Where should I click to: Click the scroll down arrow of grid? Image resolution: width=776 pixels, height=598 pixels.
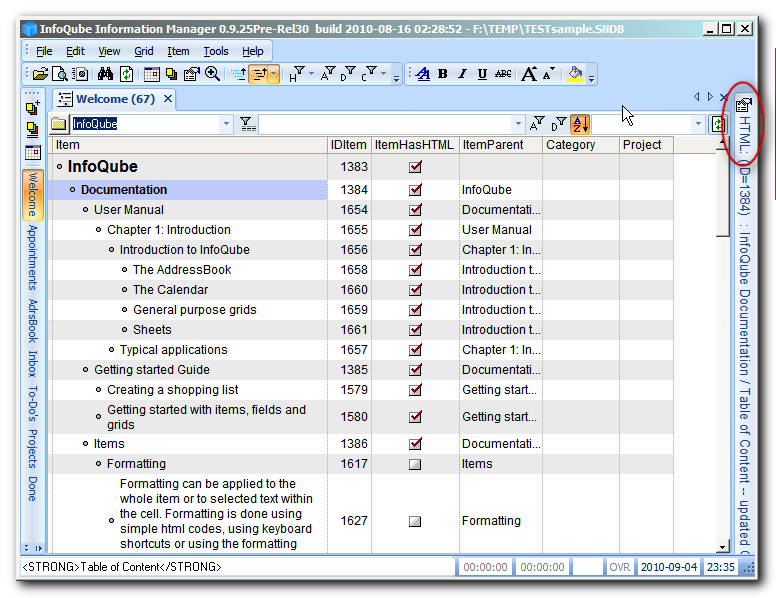coord(723,547)
